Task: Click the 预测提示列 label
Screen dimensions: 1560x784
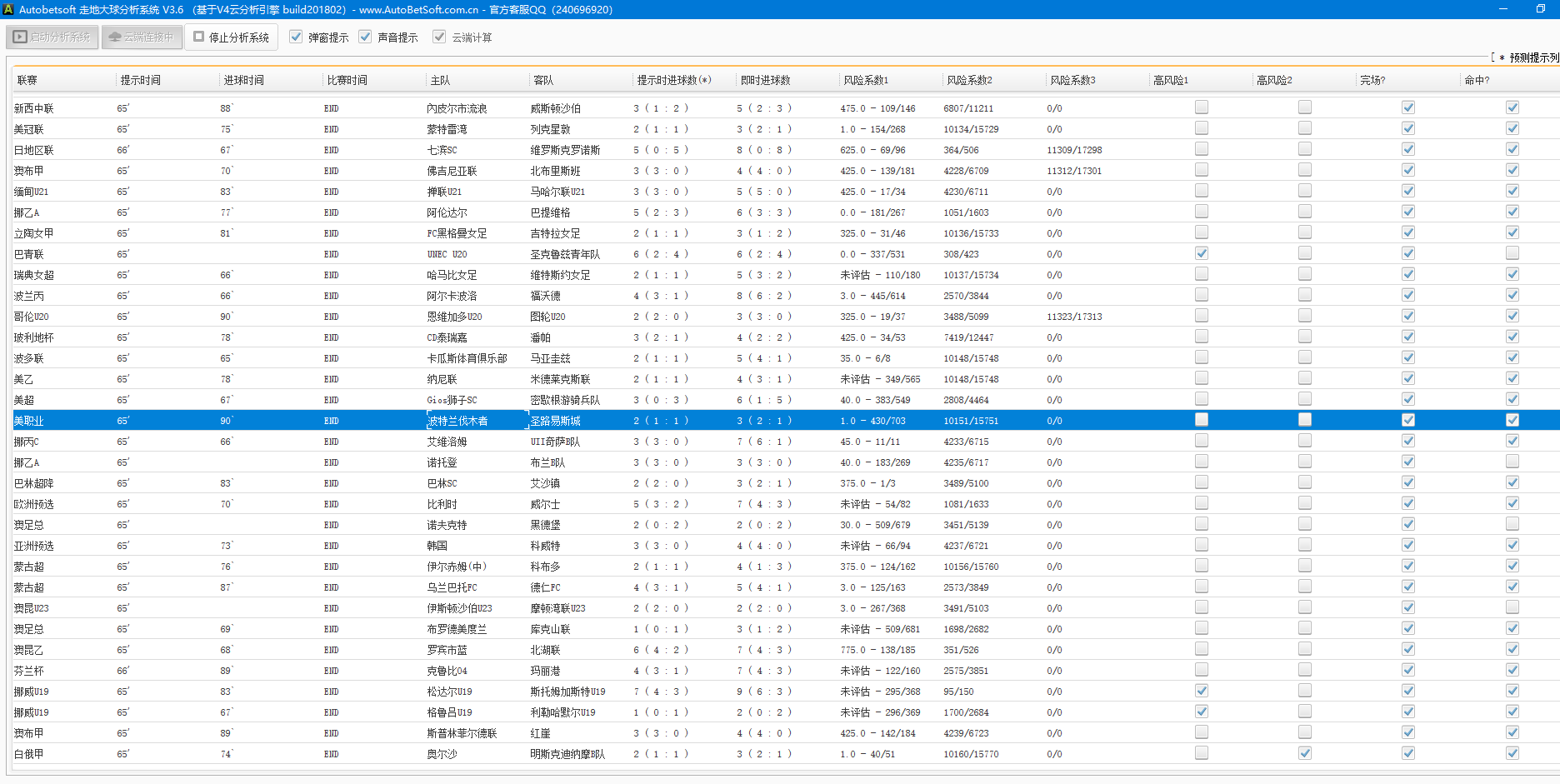Action: [1533, 57]
